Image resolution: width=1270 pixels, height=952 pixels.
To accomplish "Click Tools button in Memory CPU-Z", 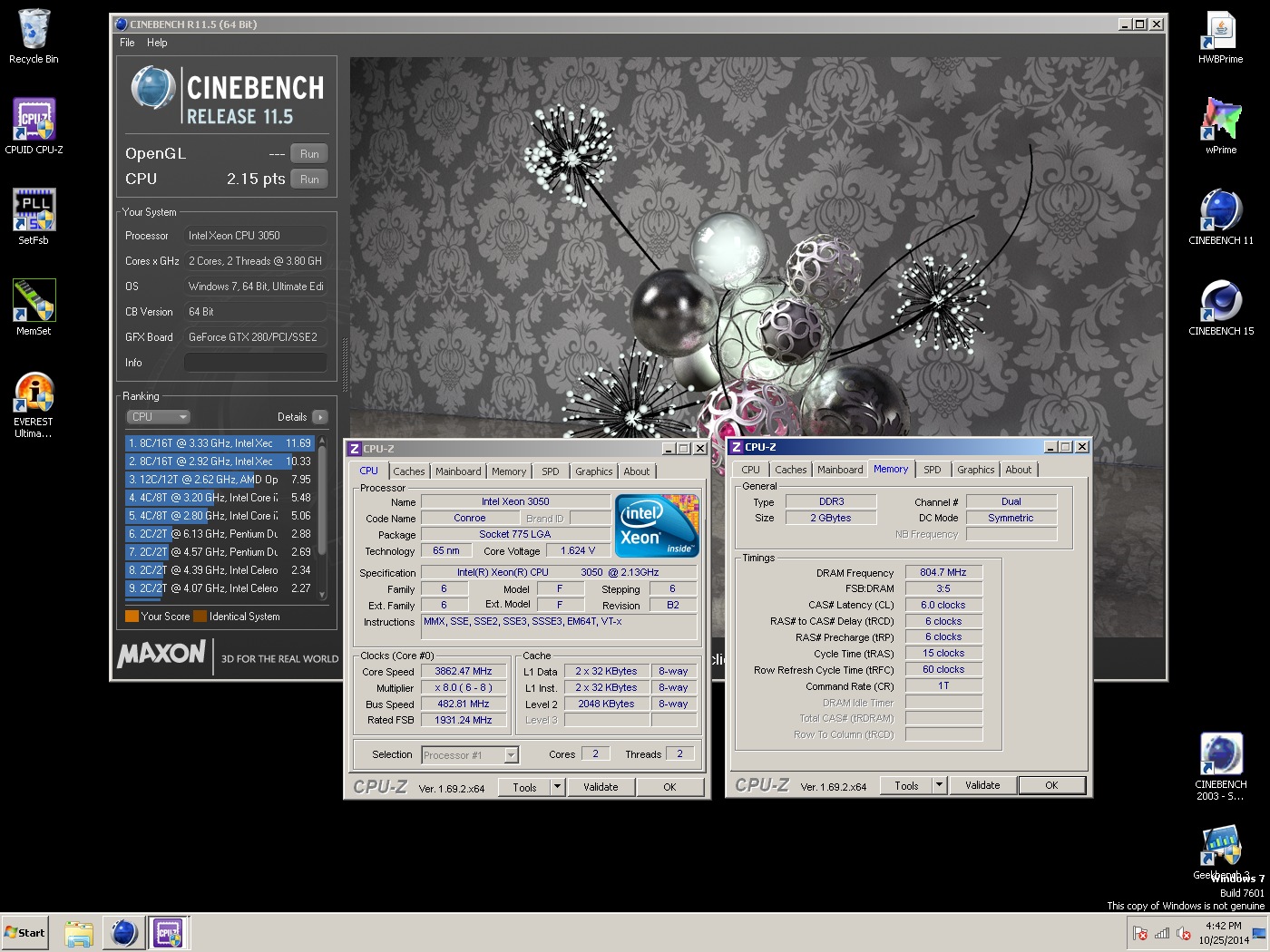I will coord(906,785).
